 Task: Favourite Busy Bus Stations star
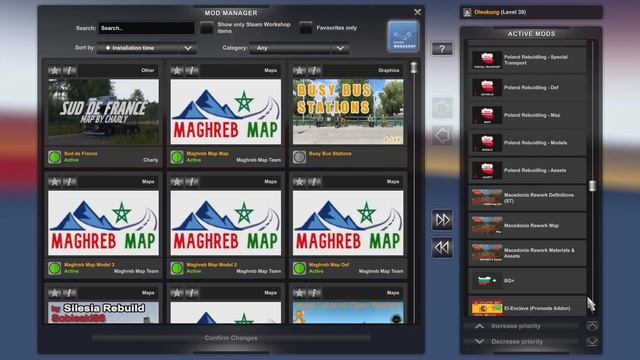[300, 70]
